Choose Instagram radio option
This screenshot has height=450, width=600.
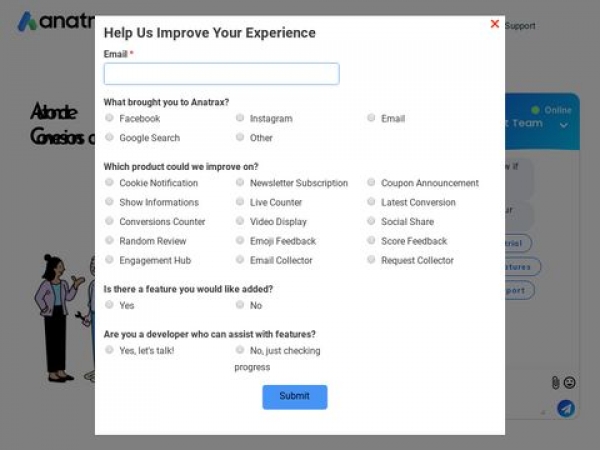(240, 118)
